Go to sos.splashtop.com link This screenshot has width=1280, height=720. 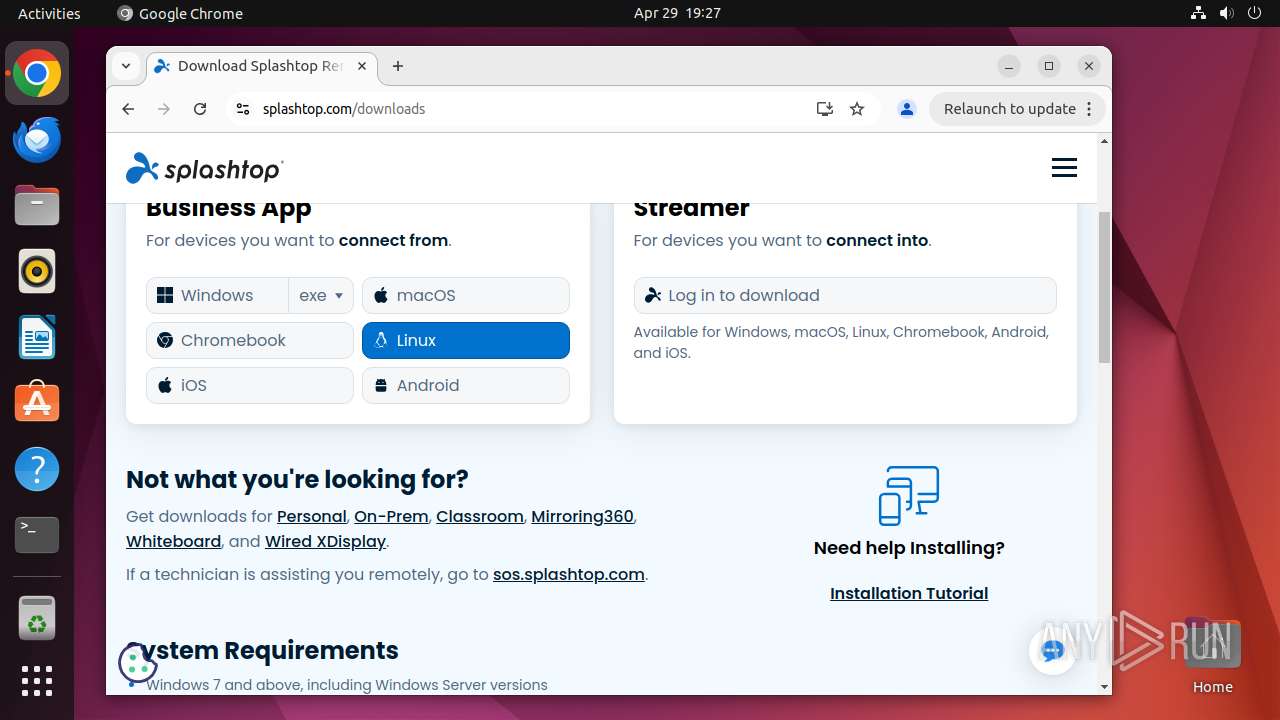[x=568, y=574]
